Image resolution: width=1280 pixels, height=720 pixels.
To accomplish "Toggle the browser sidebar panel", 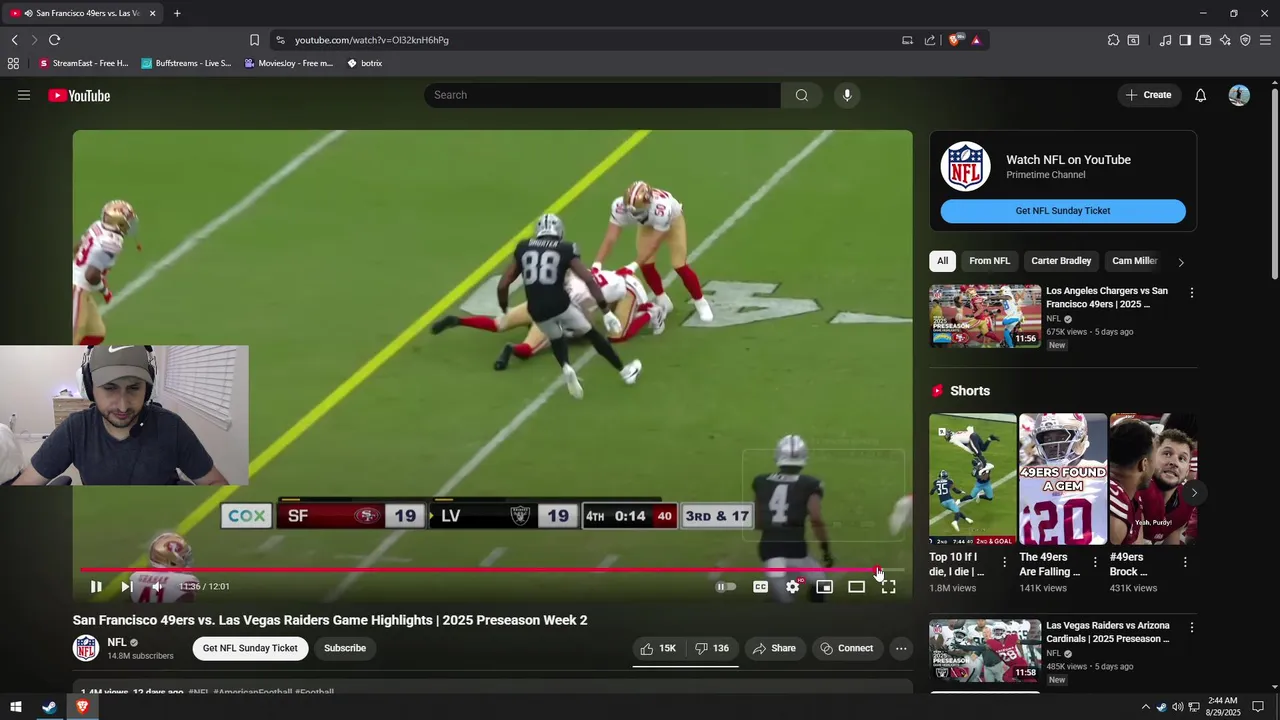I will pyautogui.click(x=1185, y=40).
